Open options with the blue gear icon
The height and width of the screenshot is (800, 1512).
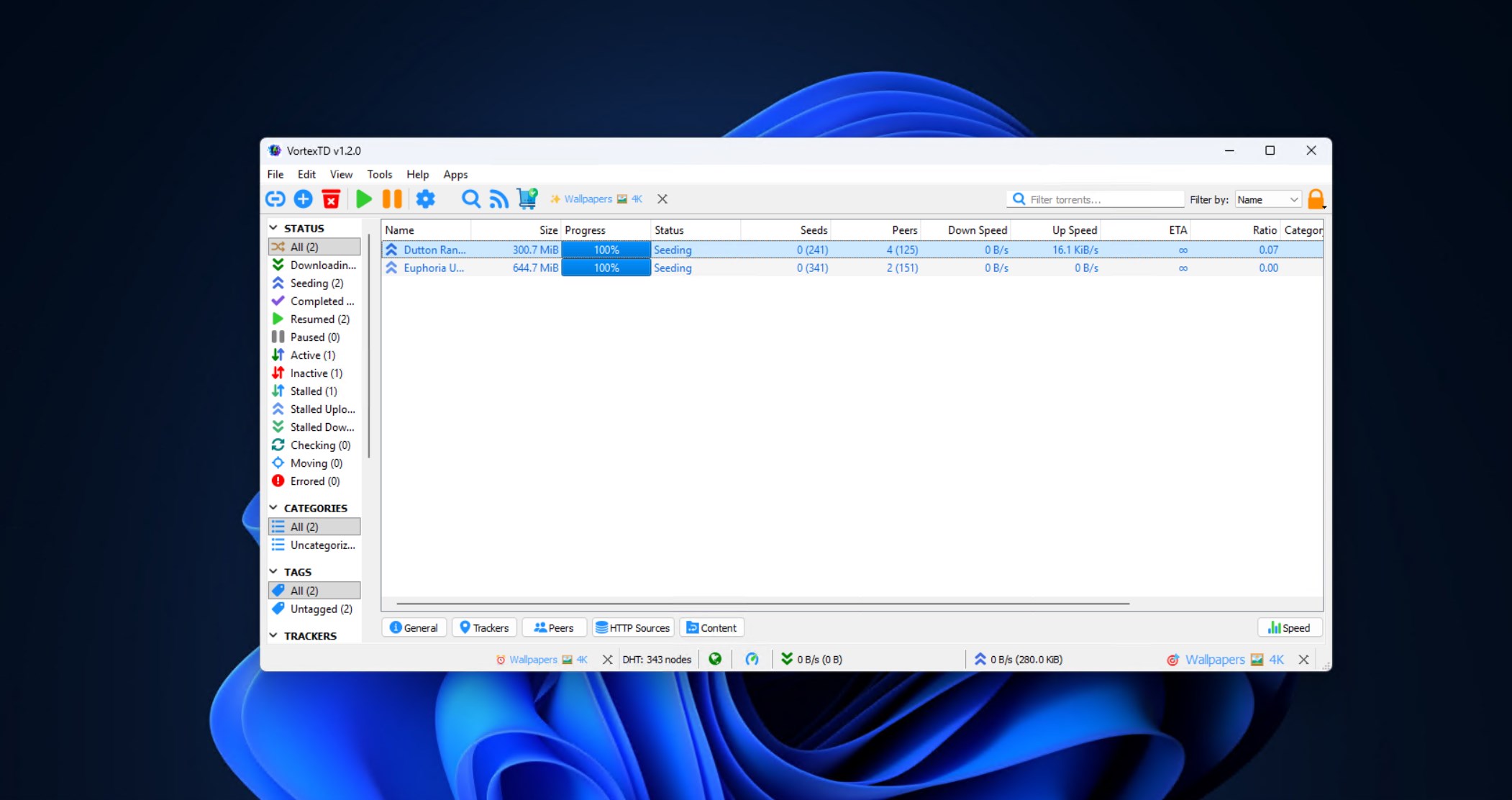point(426,199)
